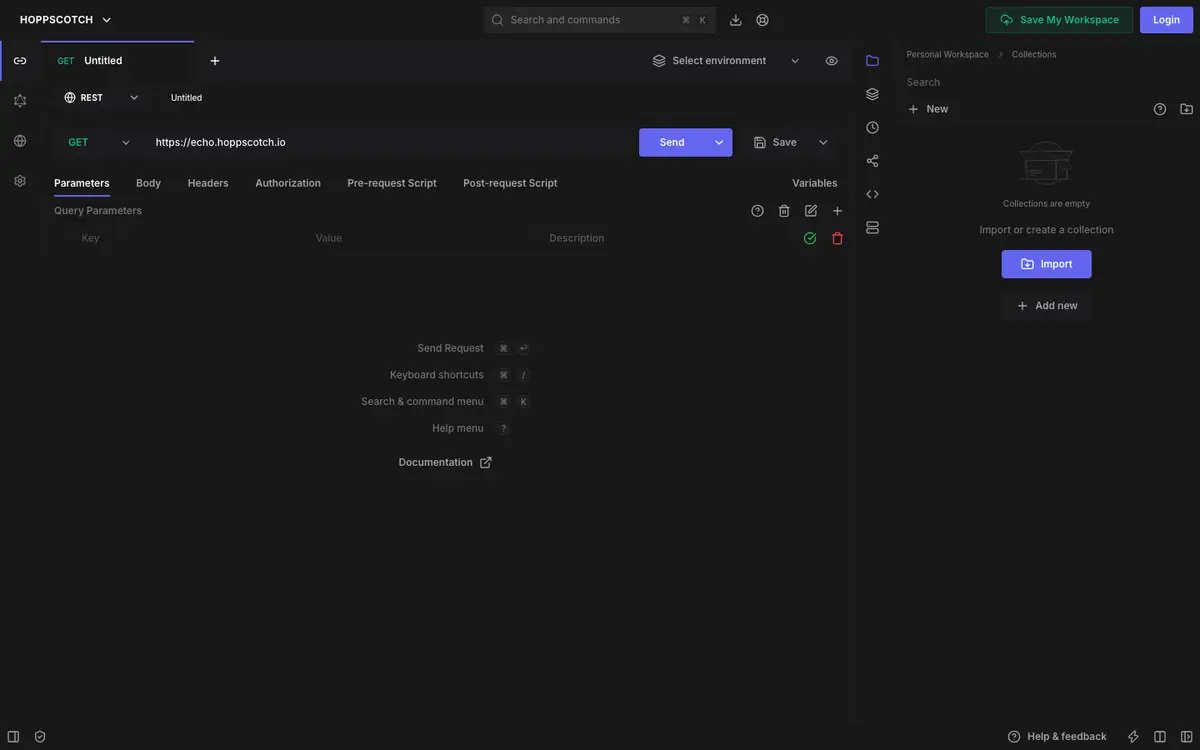Click the collections help circle icon

pyautogui.click(x=1160, y=109)
